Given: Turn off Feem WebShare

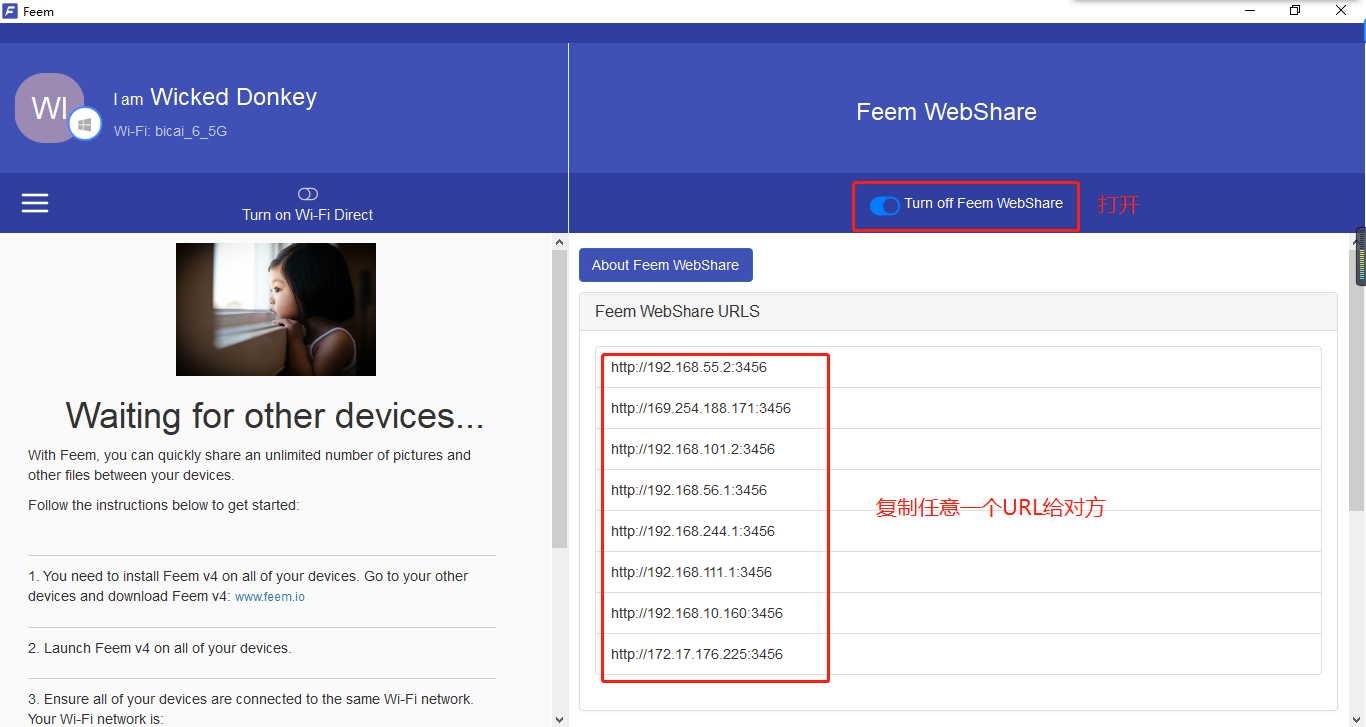Looking at the screenshot, I should (x=884, y=205).
